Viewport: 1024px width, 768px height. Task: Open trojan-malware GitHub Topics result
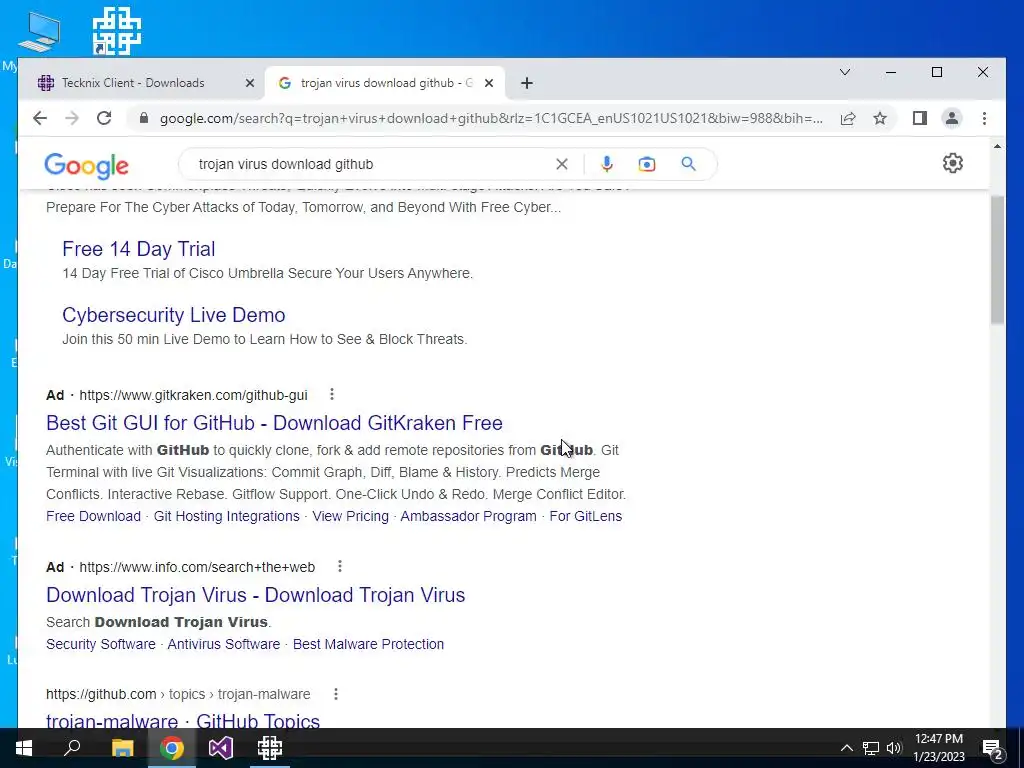[183, 720]
